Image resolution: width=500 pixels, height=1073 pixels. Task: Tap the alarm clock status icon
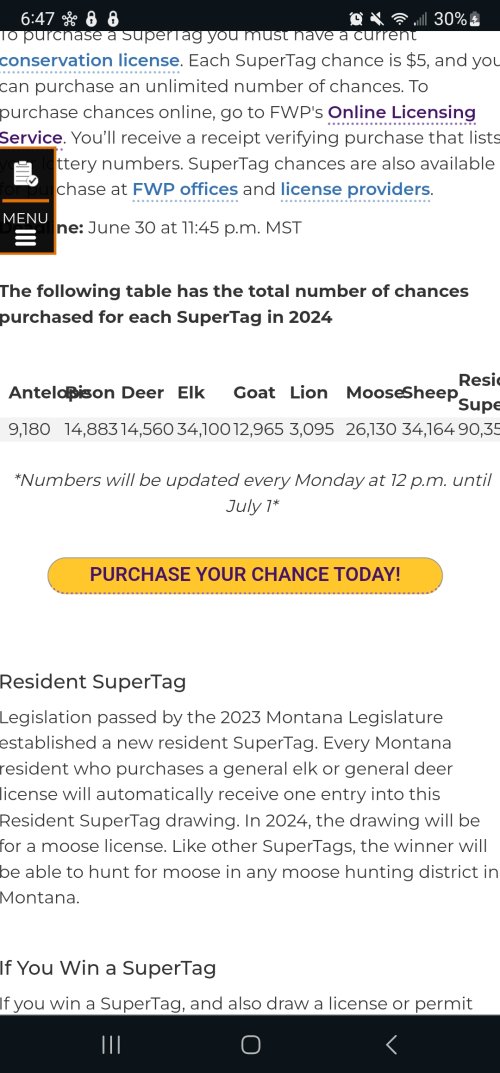356,18
